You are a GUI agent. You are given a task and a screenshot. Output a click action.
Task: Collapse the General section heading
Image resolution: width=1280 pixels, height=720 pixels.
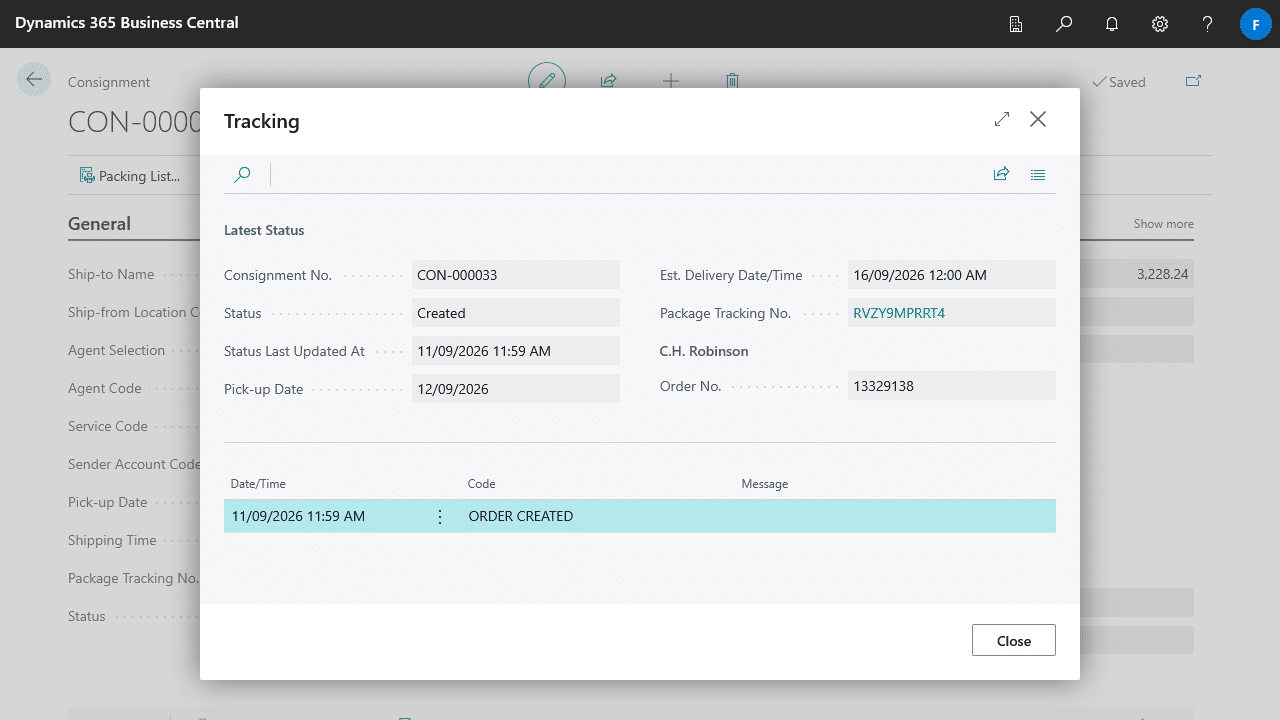99,224
